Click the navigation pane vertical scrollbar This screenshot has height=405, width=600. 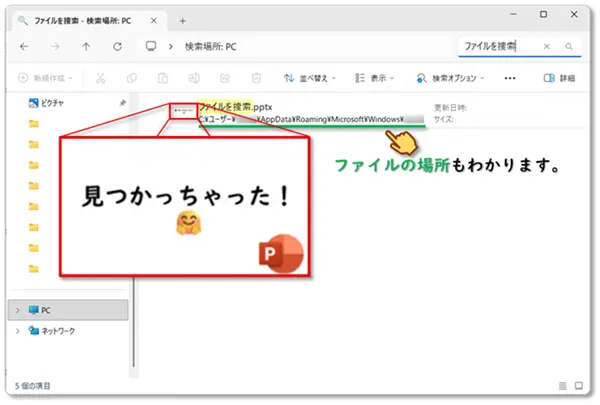tap(134, 322)
